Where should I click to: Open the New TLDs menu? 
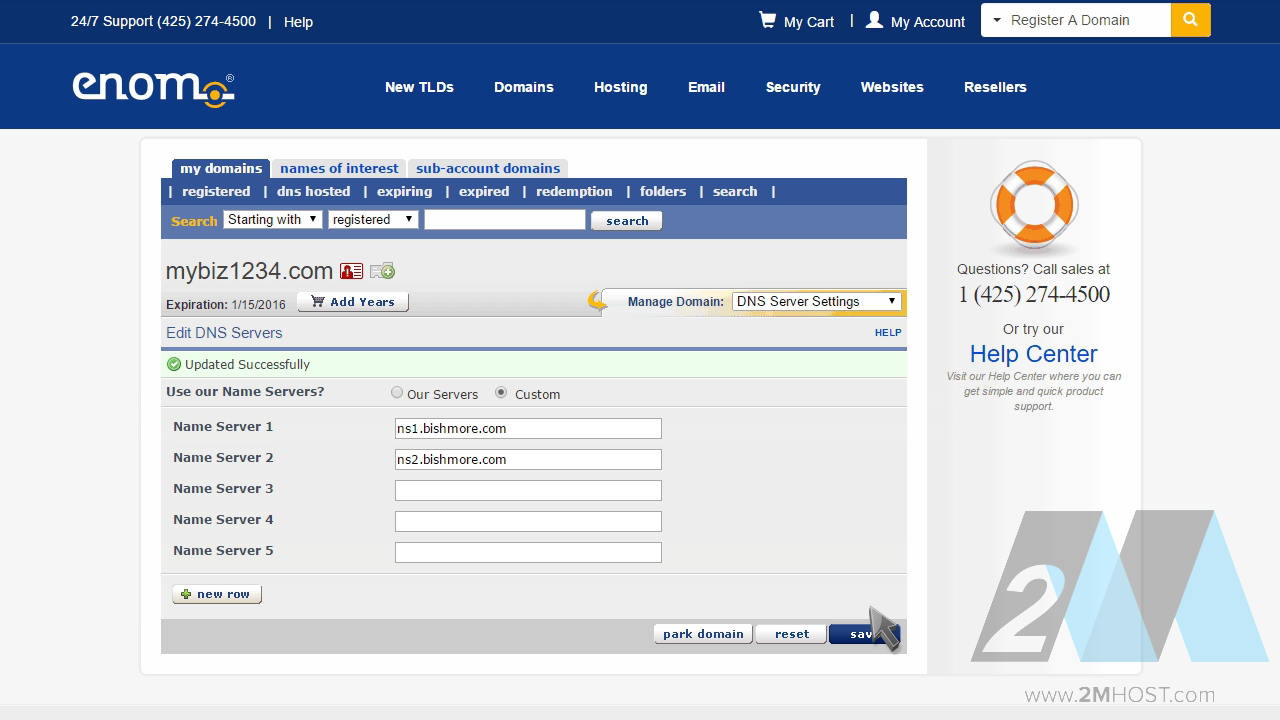click(419, 87)
